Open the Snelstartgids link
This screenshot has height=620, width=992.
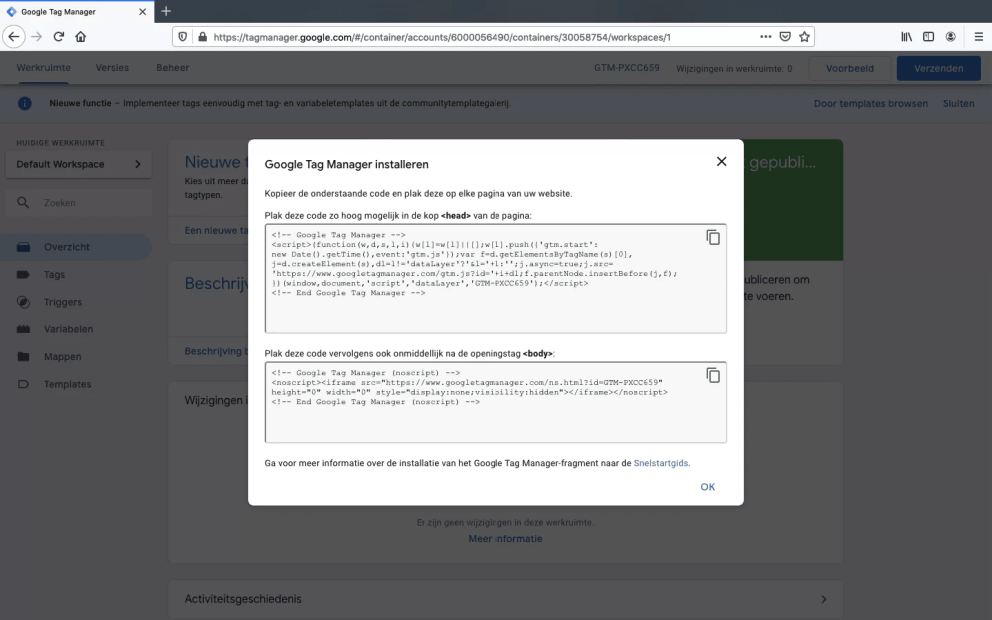660,463
